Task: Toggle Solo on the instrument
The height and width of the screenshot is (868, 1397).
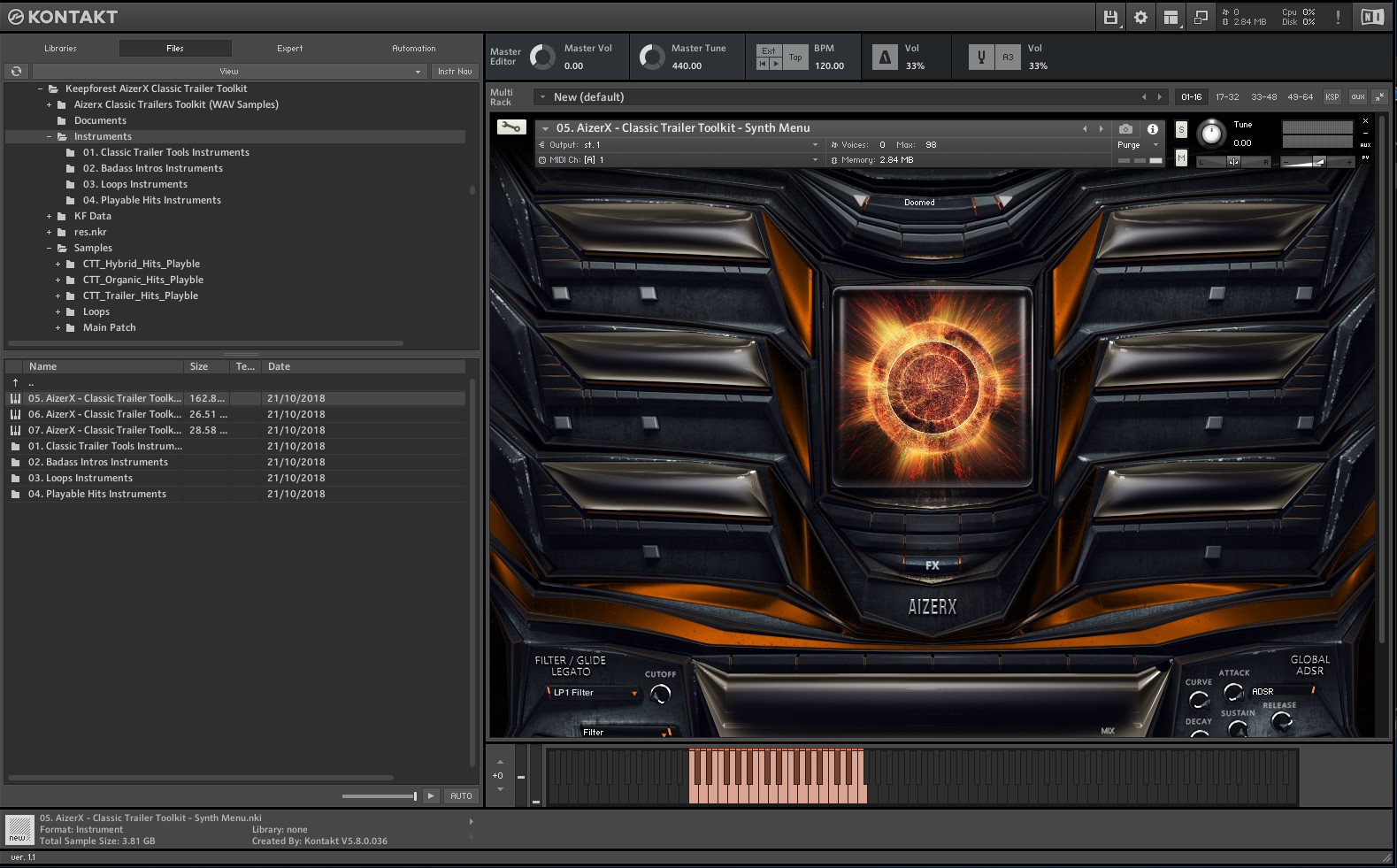Action: click(1181, 130)
